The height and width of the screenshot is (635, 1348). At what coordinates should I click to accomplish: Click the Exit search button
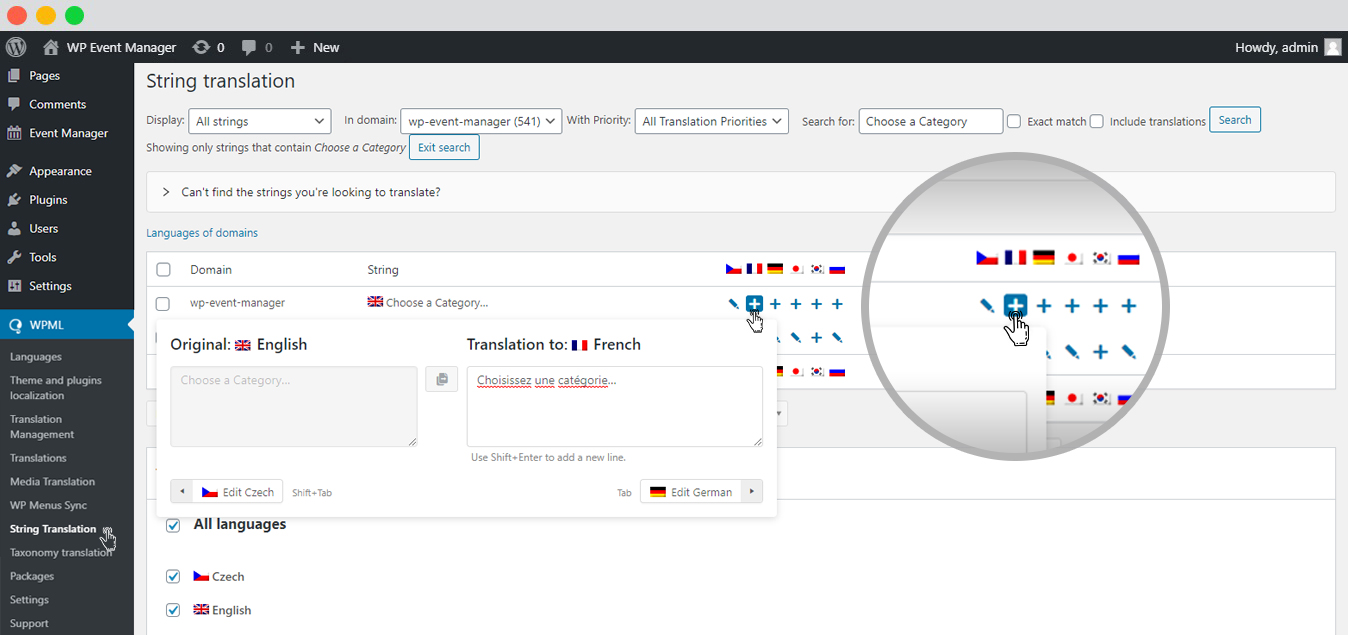click(x=444, y=148)
